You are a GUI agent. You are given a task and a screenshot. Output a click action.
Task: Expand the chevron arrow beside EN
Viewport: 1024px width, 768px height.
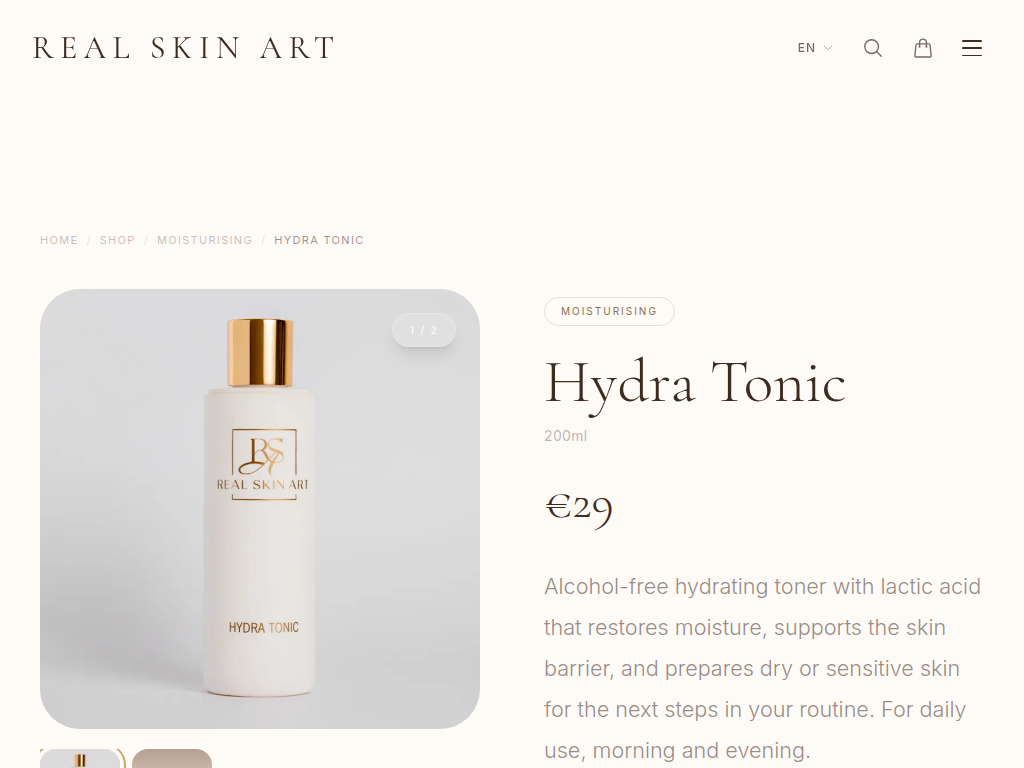(x=828, y=48)
